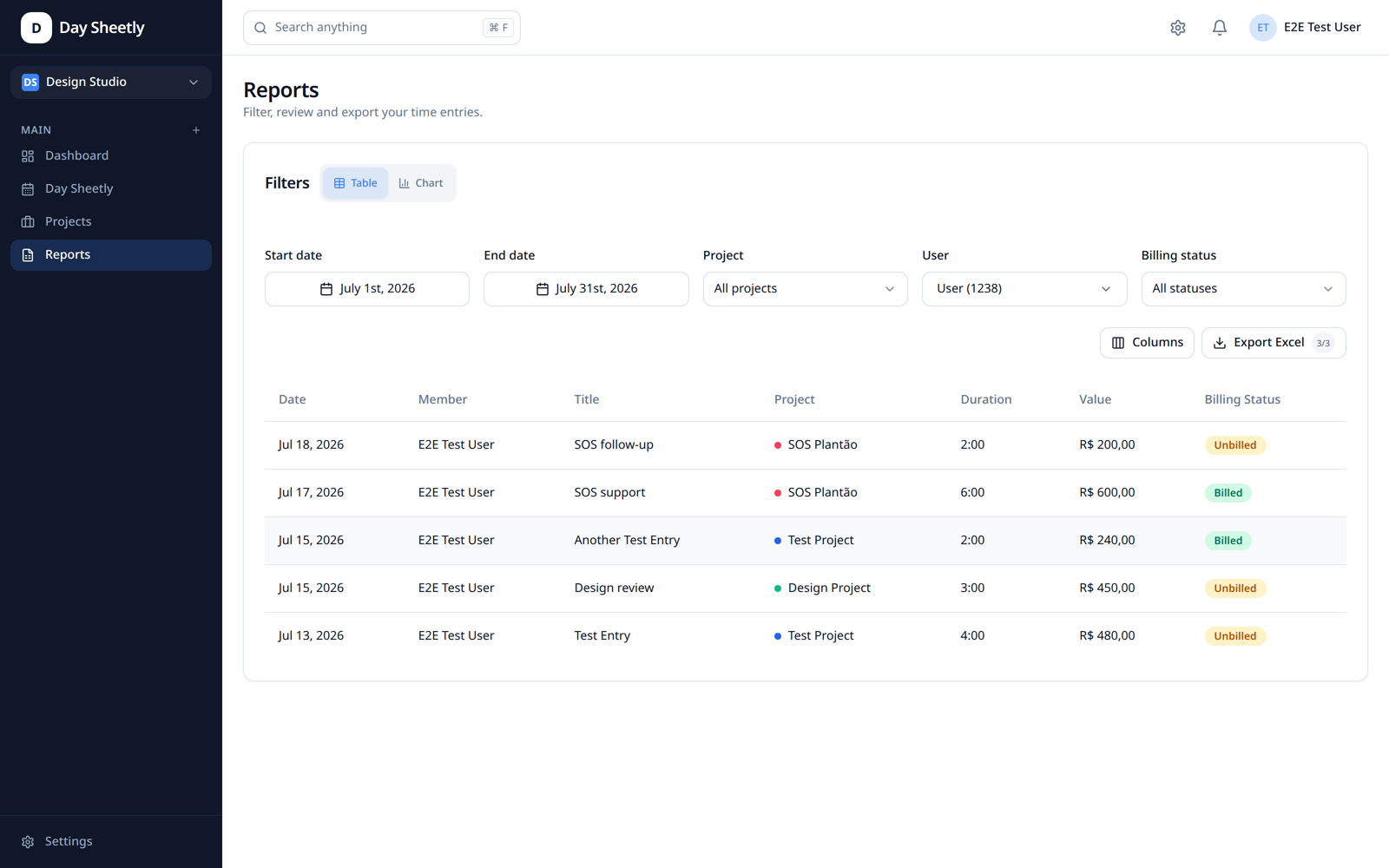Click Unbilled badge on Design review row
1389x868 pixels.
pos(1235,589)
